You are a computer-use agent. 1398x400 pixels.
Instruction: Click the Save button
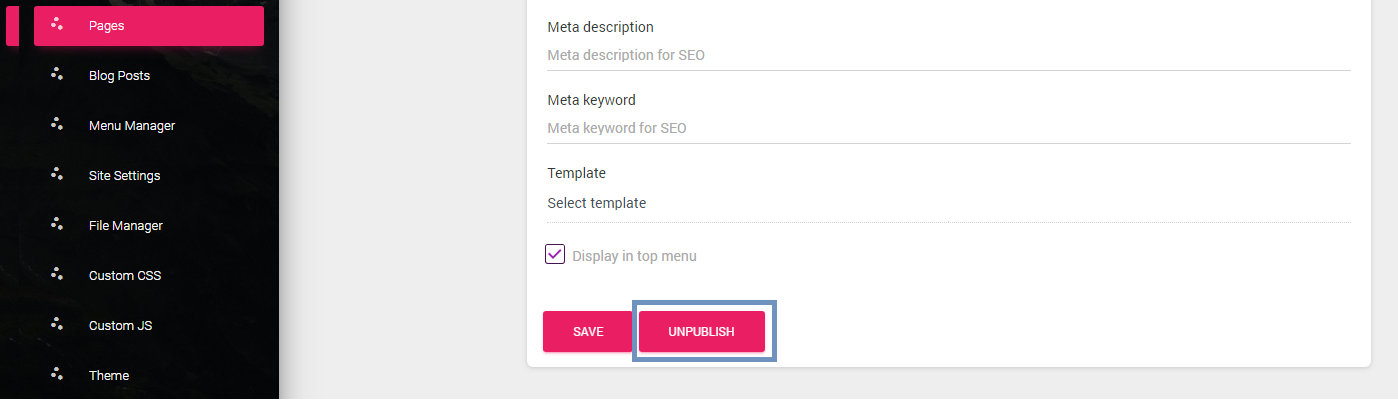[x=588, y=332]
